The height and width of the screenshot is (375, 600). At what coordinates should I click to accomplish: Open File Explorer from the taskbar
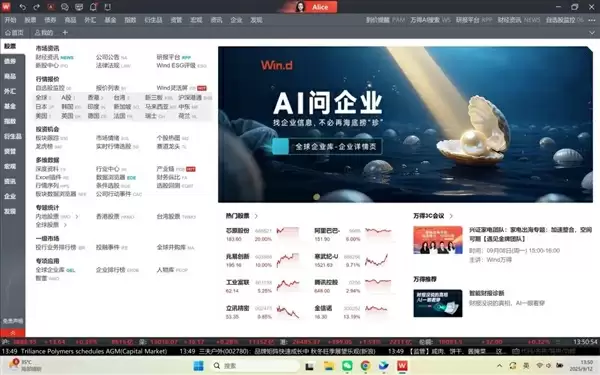coord(329,366)
